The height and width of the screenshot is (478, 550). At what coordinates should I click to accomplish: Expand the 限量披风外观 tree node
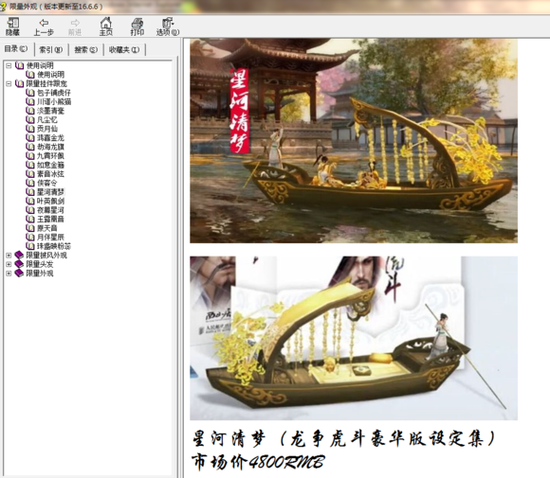pyautogui.click(x=9, y=255)
